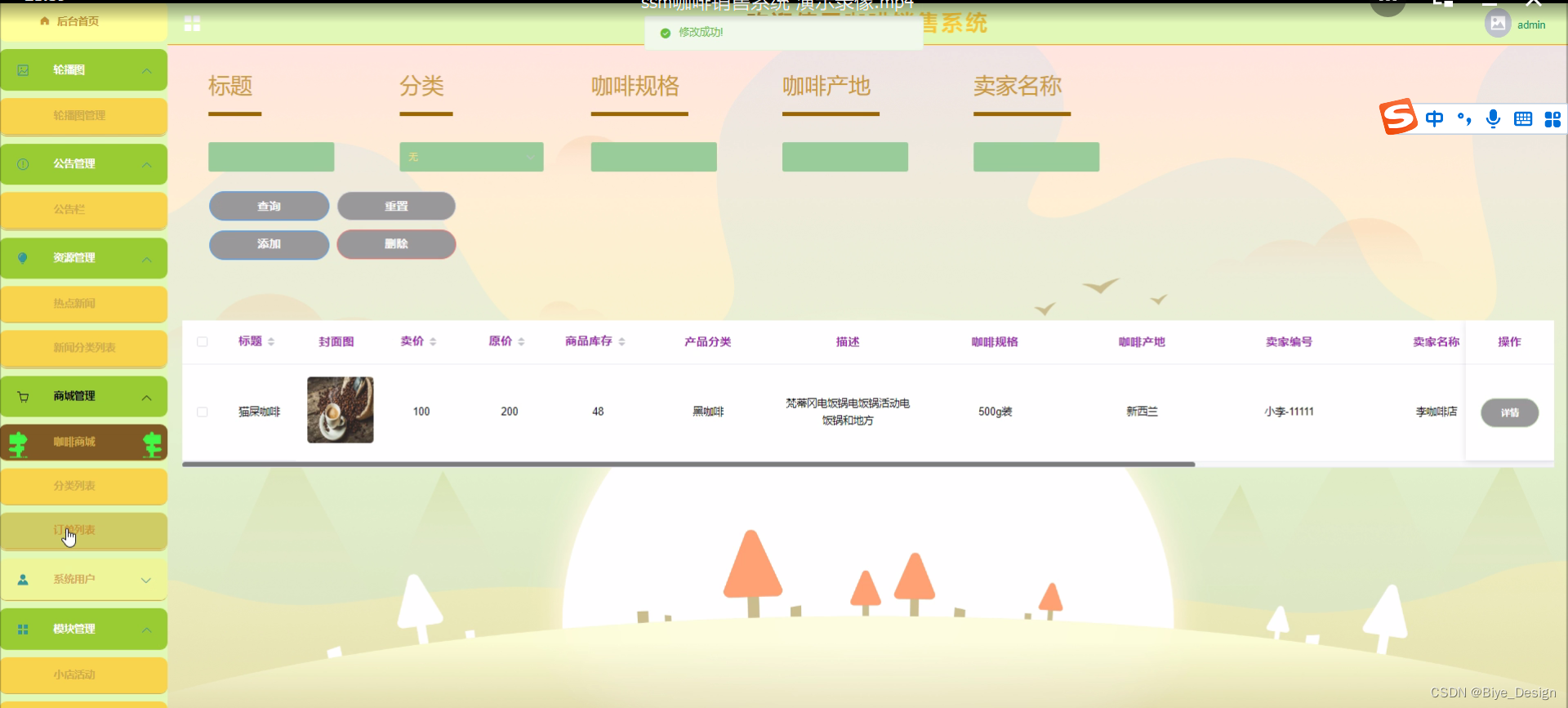
Task: Open the 后台首页 home icon
Action: pyautogui.click(x=45, y=21)
